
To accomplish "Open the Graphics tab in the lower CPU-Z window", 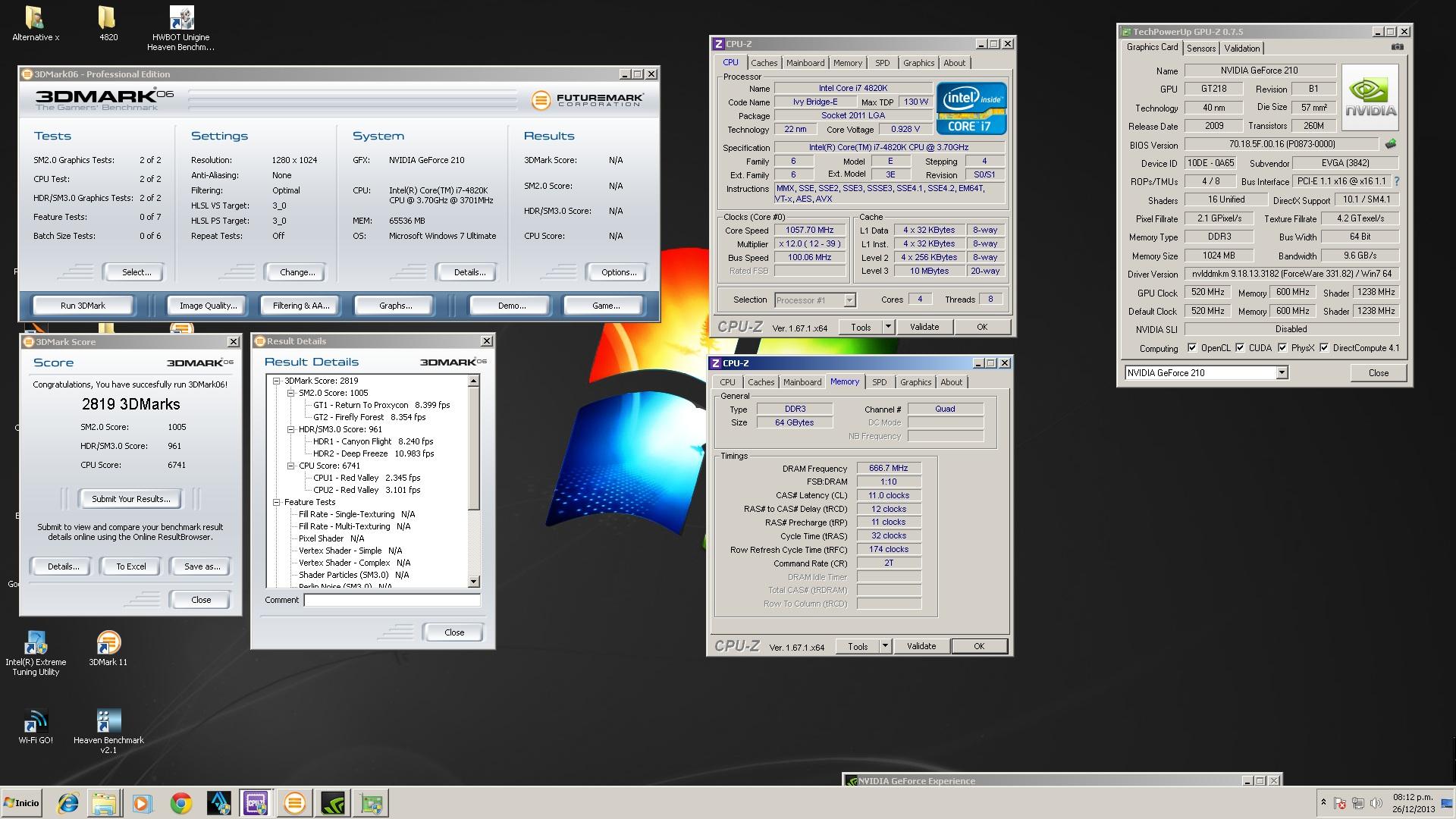I will coord(915,382).
